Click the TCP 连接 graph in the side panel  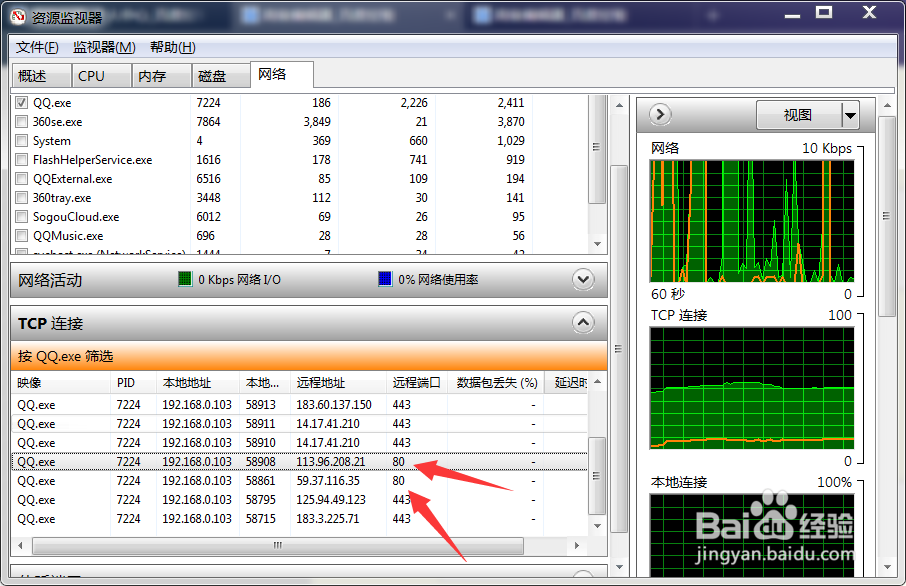(753, 384)
